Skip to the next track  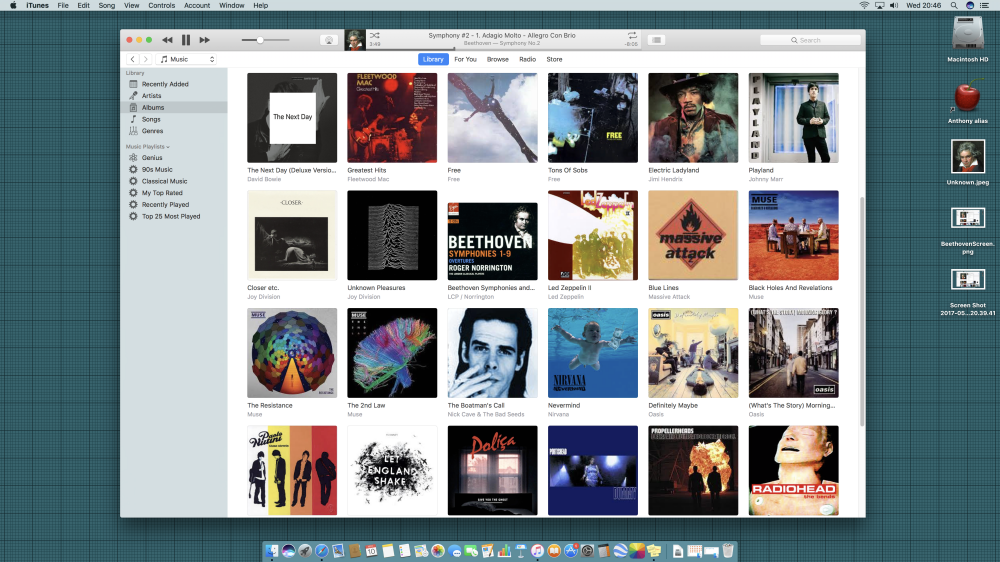pyautogui.click(x=205, y=40)
